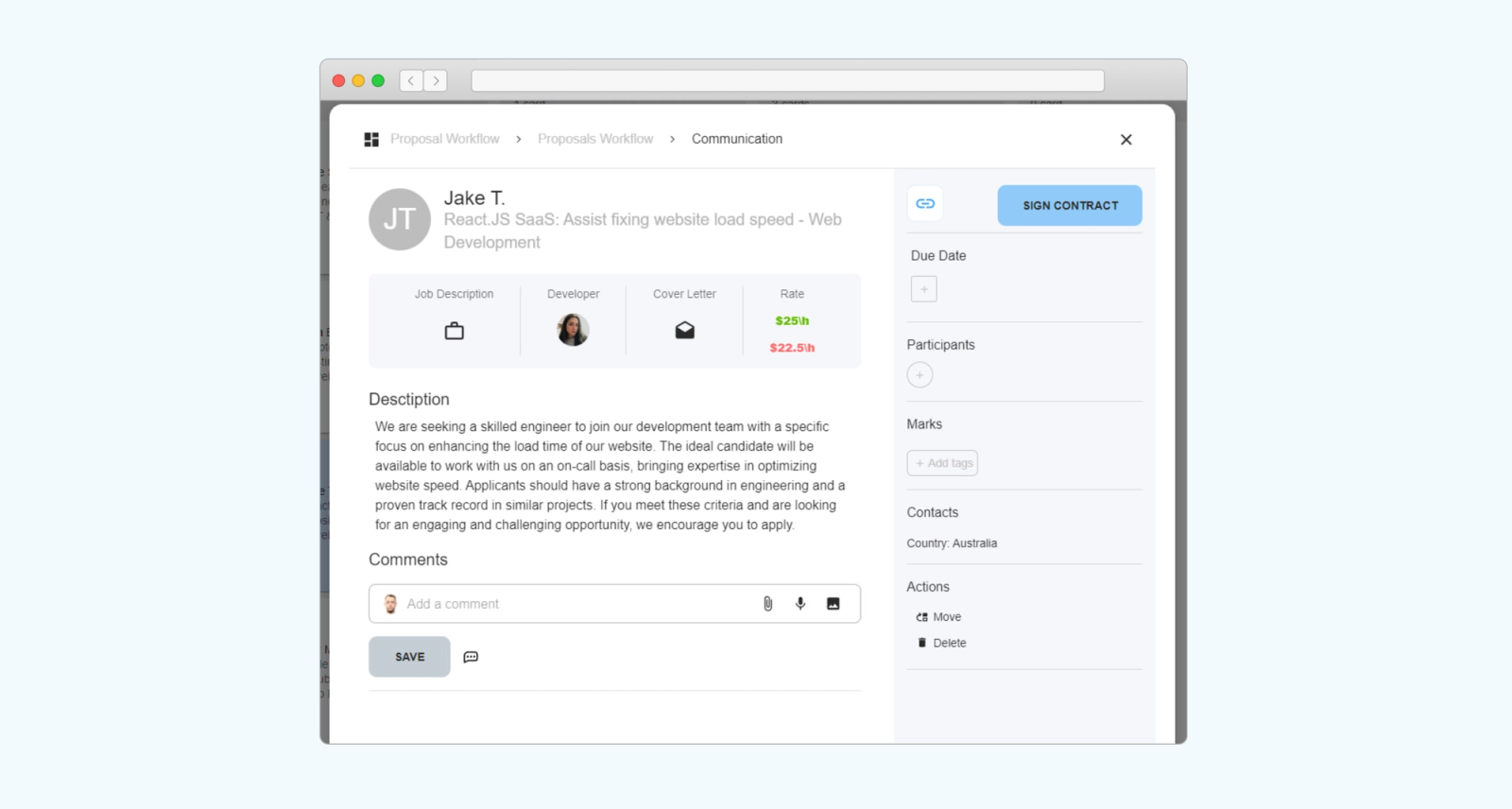
Task: Select the Delete action
Action: (941, 643)
